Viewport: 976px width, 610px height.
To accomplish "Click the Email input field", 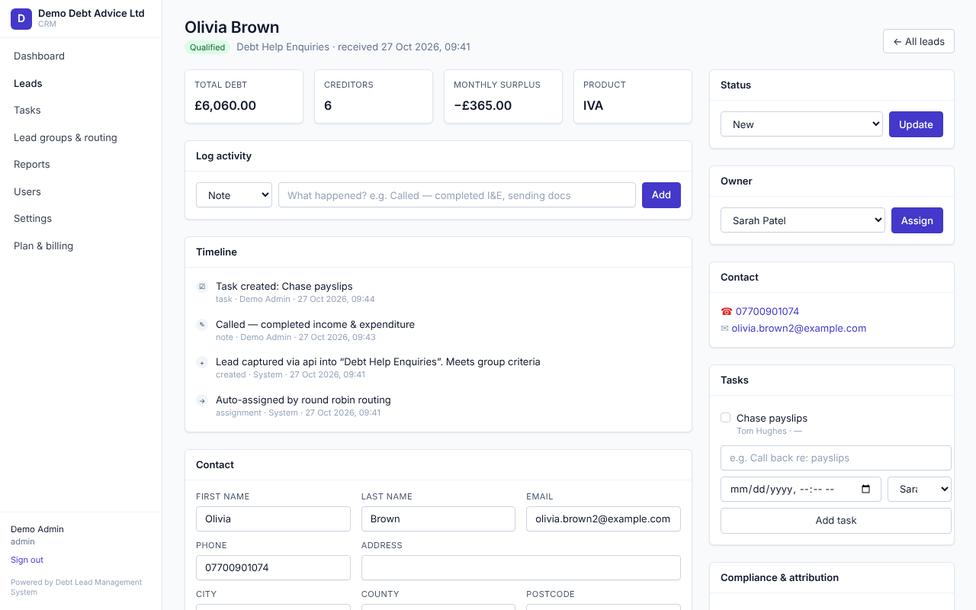I will [603, 518].
